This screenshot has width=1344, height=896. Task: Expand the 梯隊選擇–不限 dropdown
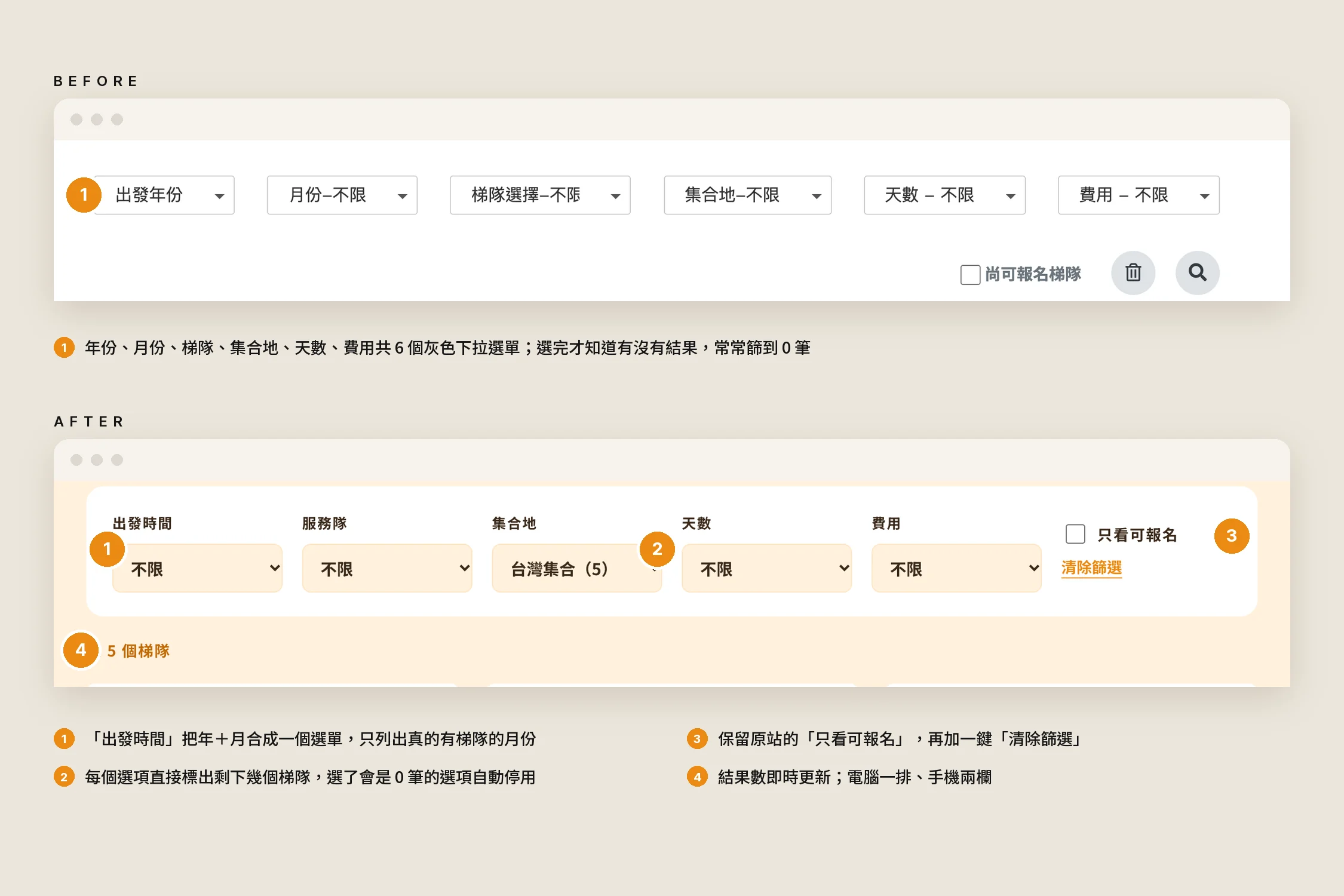[540, 195]
